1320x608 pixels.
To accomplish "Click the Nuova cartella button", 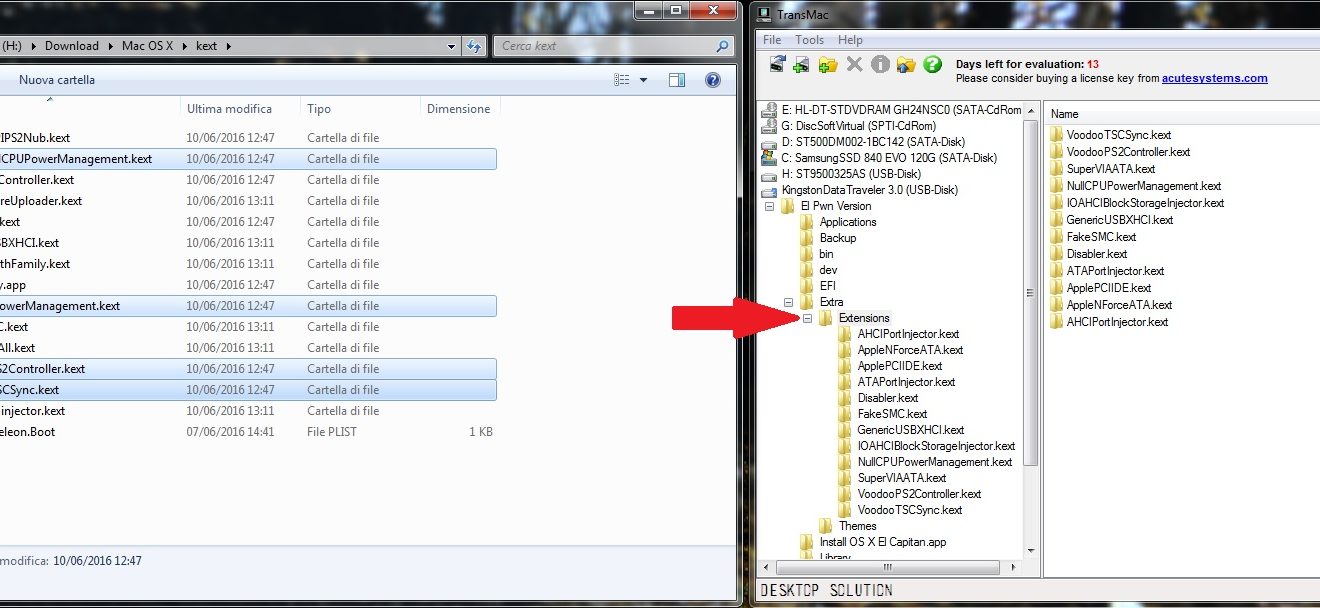I will [57, 80].
